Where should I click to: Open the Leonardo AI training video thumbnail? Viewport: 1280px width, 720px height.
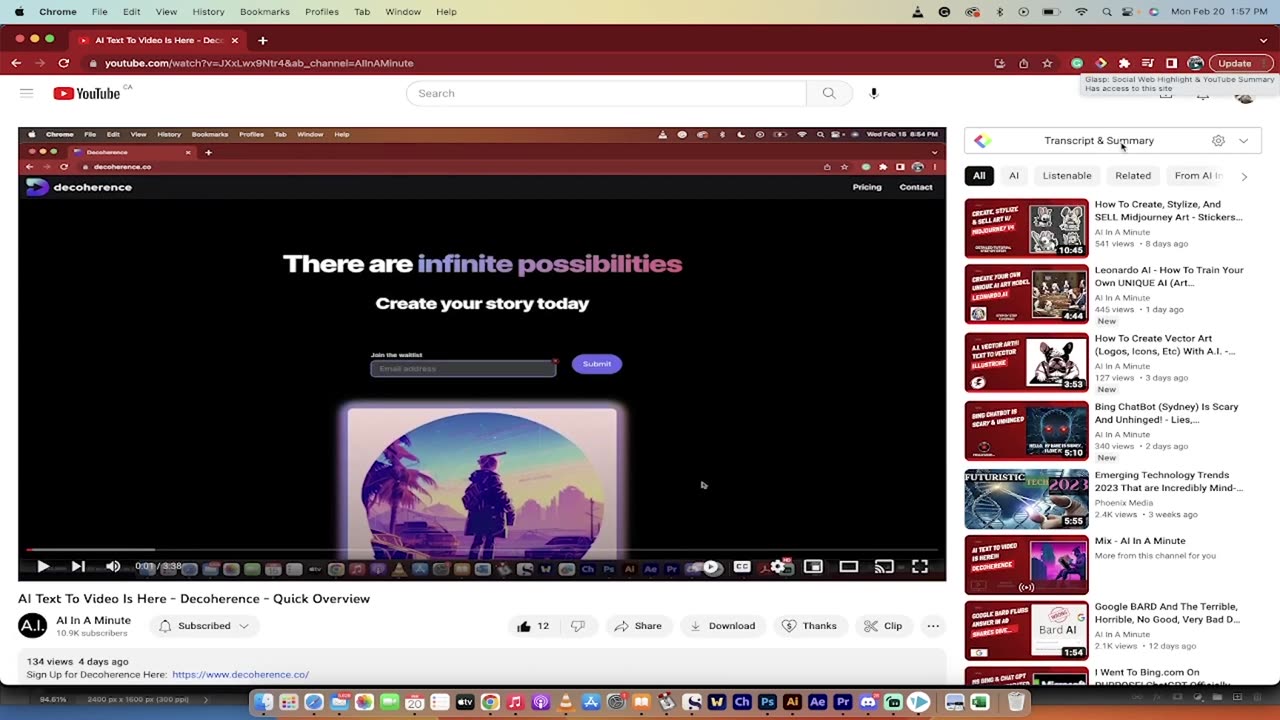1026,294
